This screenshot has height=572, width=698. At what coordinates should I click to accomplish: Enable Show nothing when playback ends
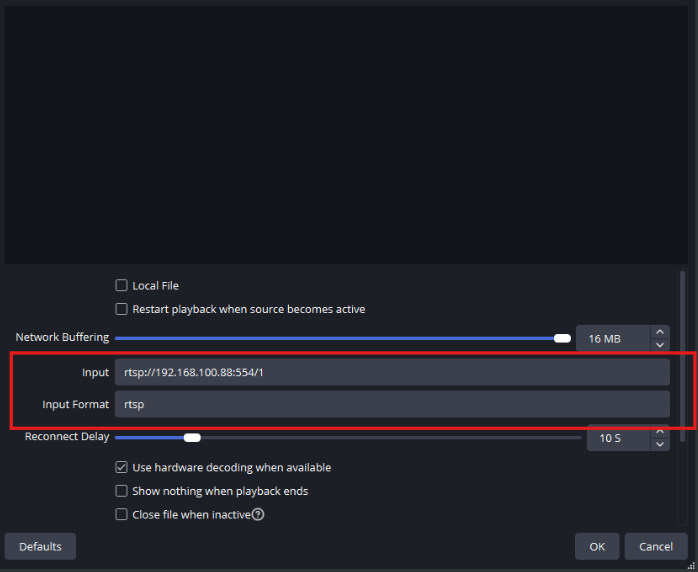tap(122, 491)
